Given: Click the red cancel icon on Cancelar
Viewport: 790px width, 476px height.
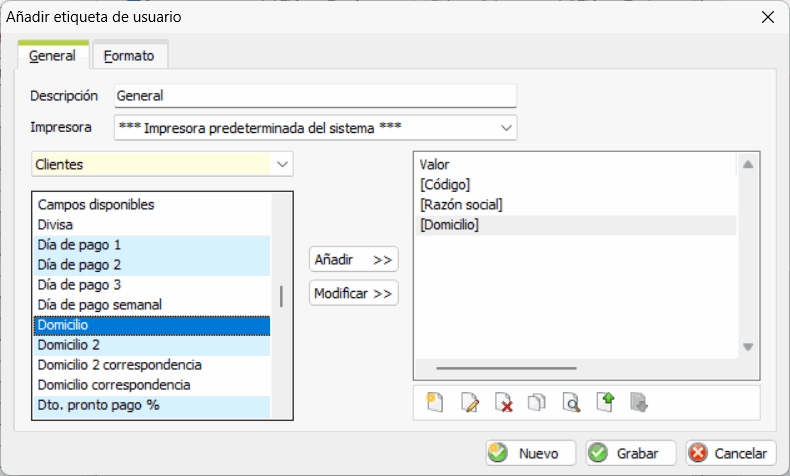Looking at the screenshot, I should click(x=698, y=453).
